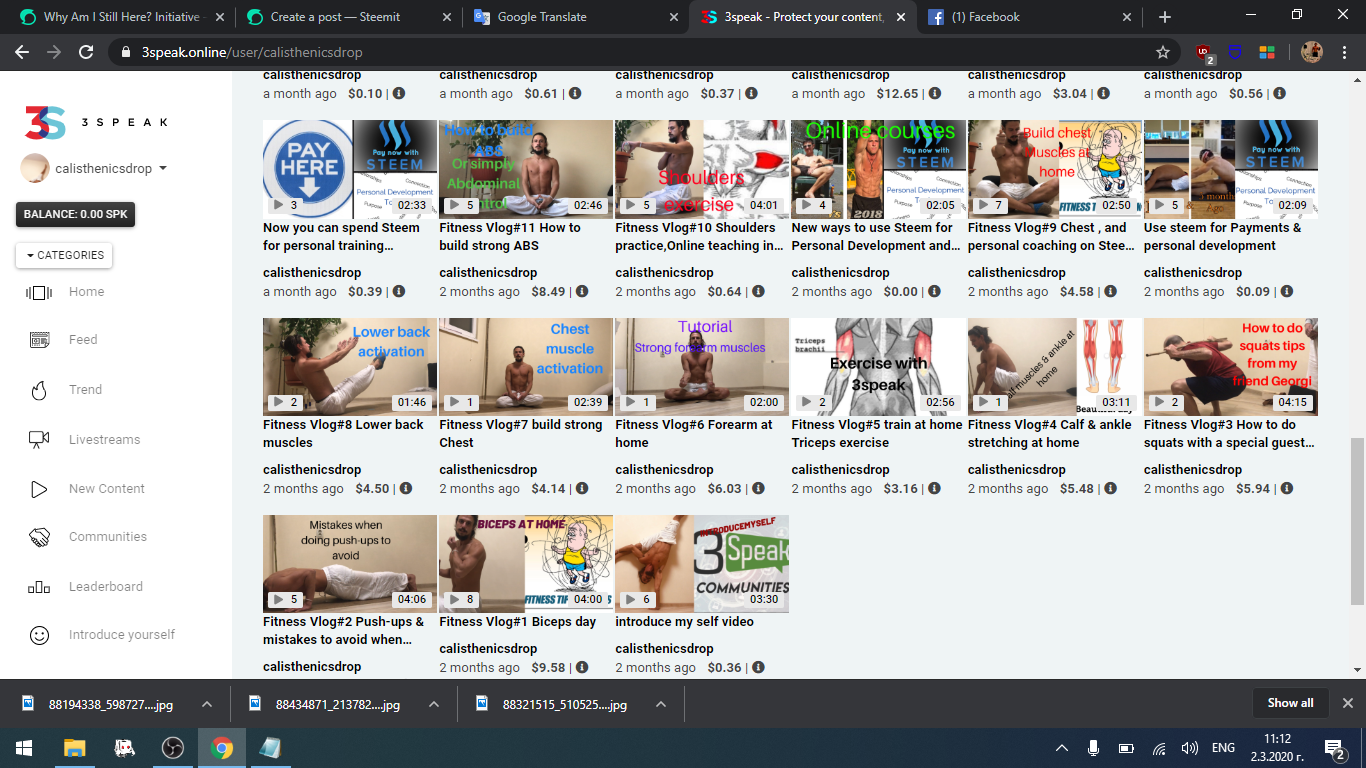Select the Home icon in sidebar
Image resolution: width=1366 pixels, height=768 pixels.
click(x=40, y=291)
